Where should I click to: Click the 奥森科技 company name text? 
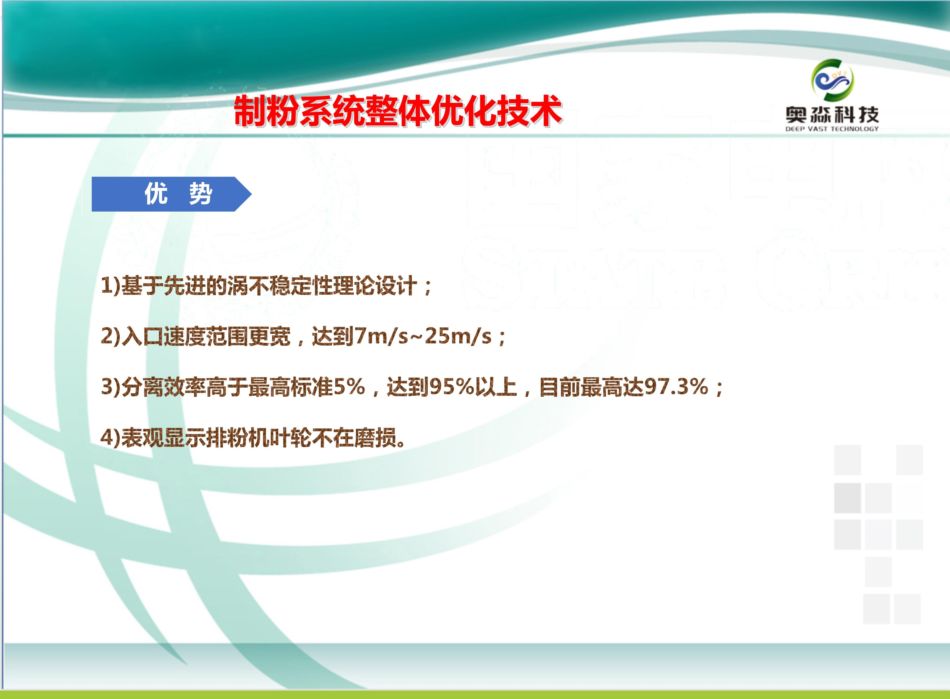click(832, 114)
